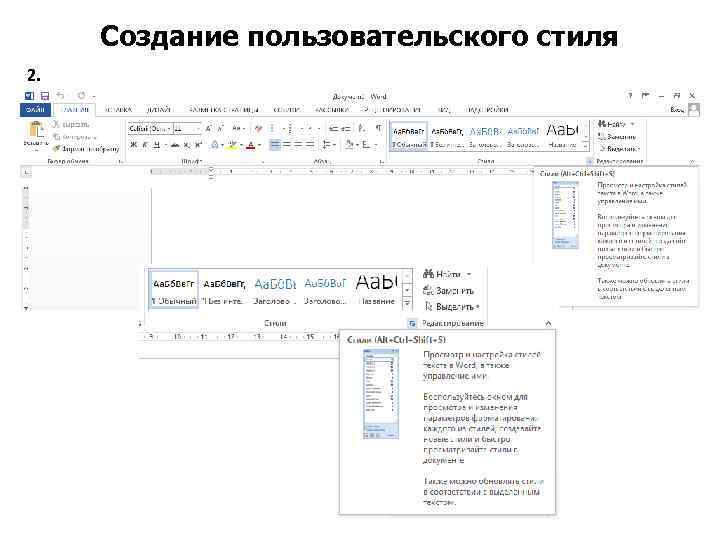Click the Bullets list icon
The image size is (720, 540).
(271, 129)
